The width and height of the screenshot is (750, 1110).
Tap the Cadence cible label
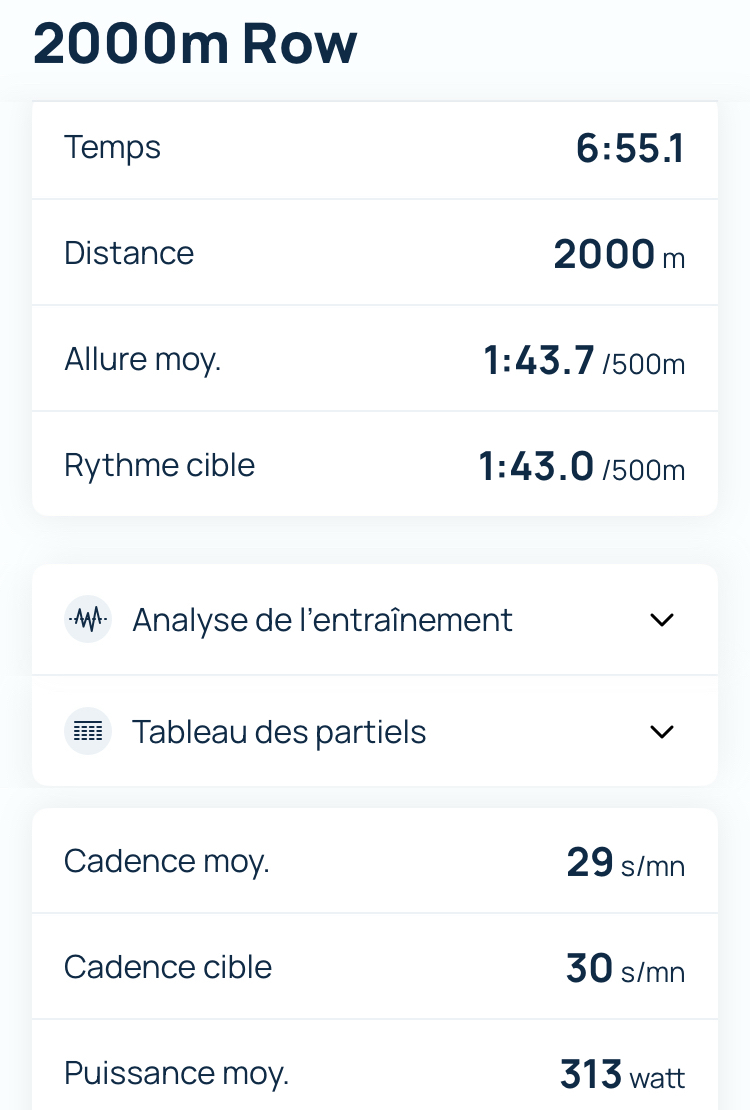(x=168, y=967)
